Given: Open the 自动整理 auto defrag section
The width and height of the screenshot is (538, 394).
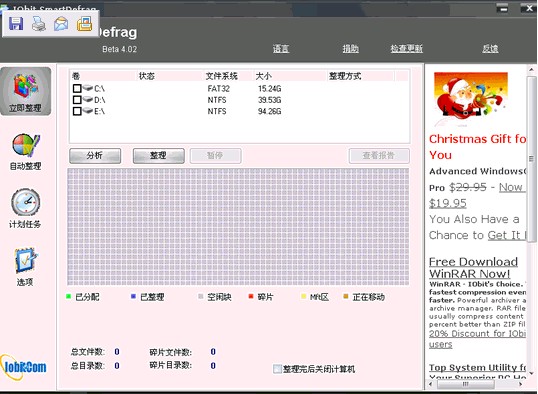Looking at the screenshot, I should pos(25,152).
